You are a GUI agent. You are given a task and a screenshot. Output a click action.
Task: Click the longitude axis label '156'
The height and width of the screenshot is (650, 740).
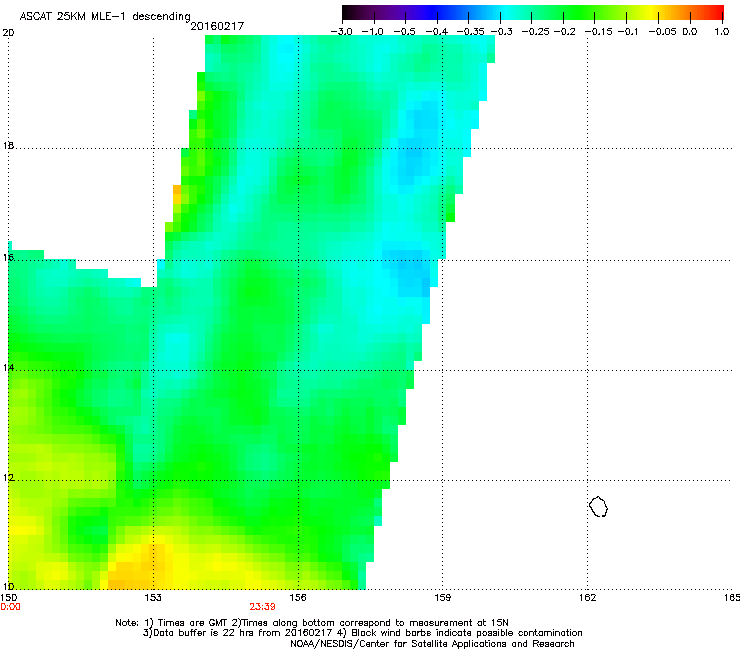pyautogui.click(x=298, y=598)
